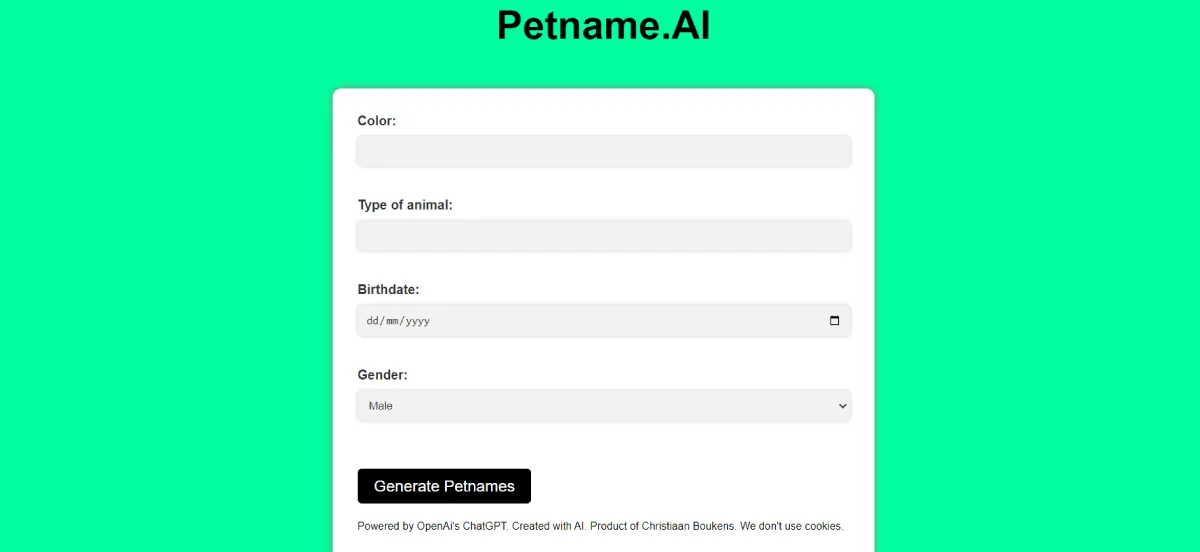Focus the Type of animal input field
Viewport: 1200px width, 552px height.
click(604, 236)
